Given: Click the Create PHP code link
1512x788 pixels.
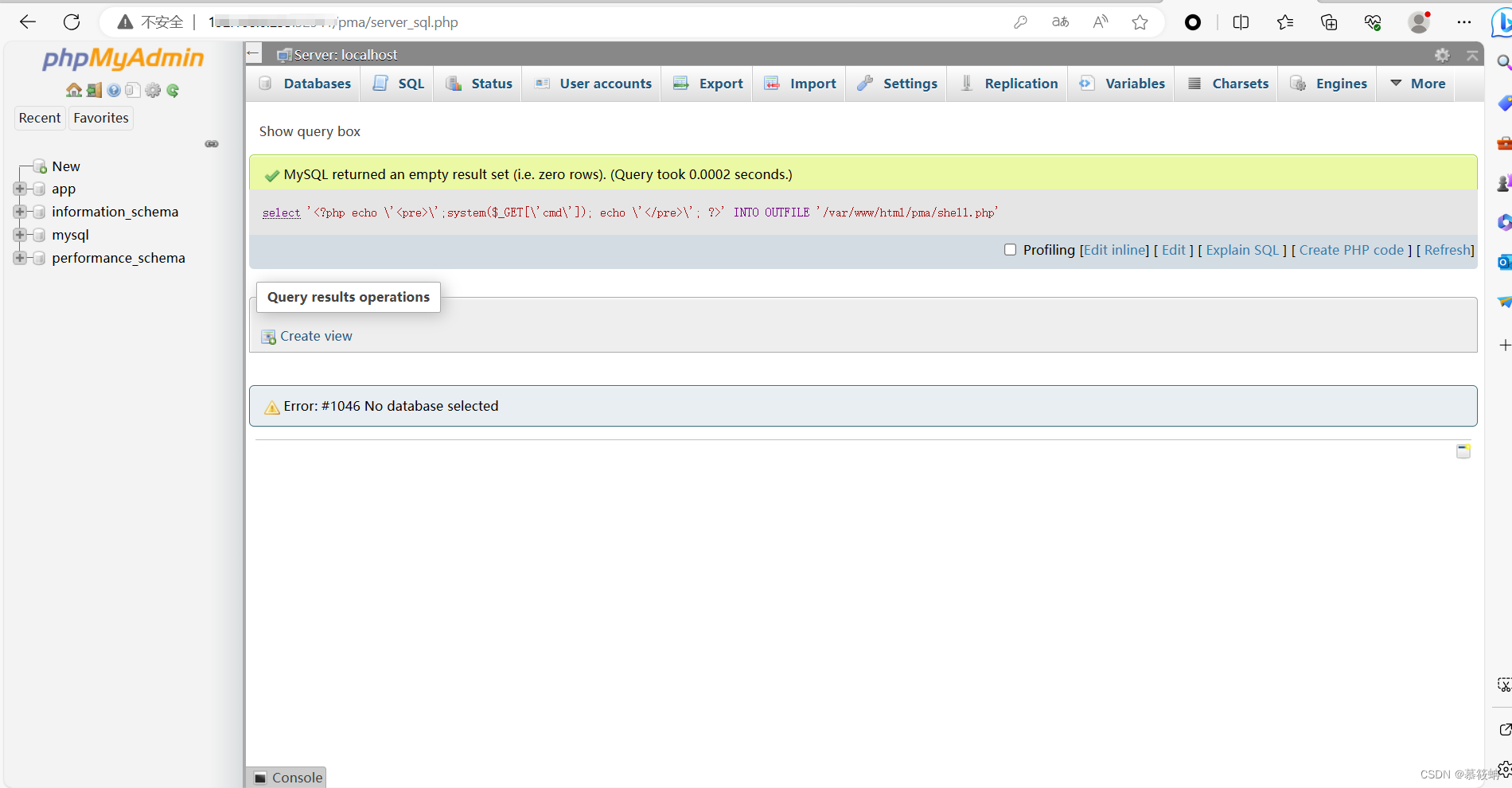Looking at the screenshot, I should (1351, 249).
